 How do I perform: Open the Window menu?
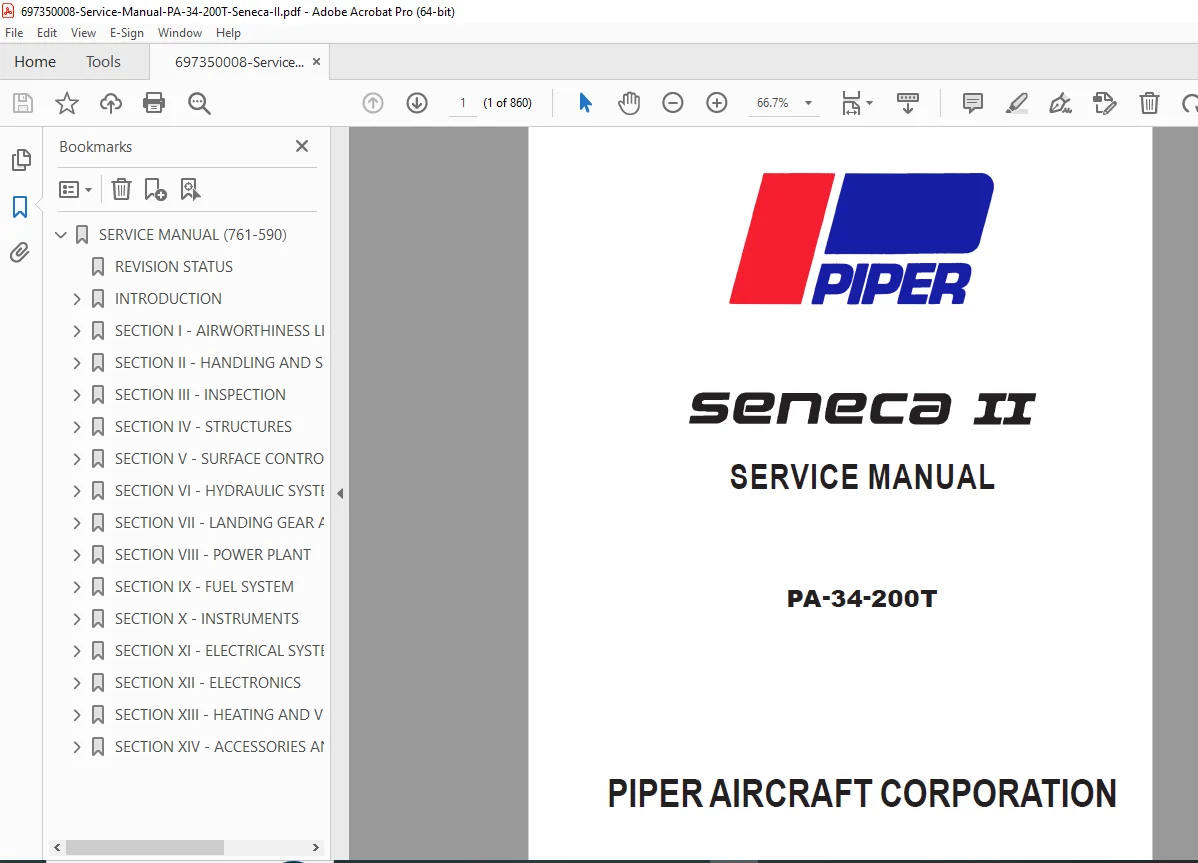tap(180, 33)
